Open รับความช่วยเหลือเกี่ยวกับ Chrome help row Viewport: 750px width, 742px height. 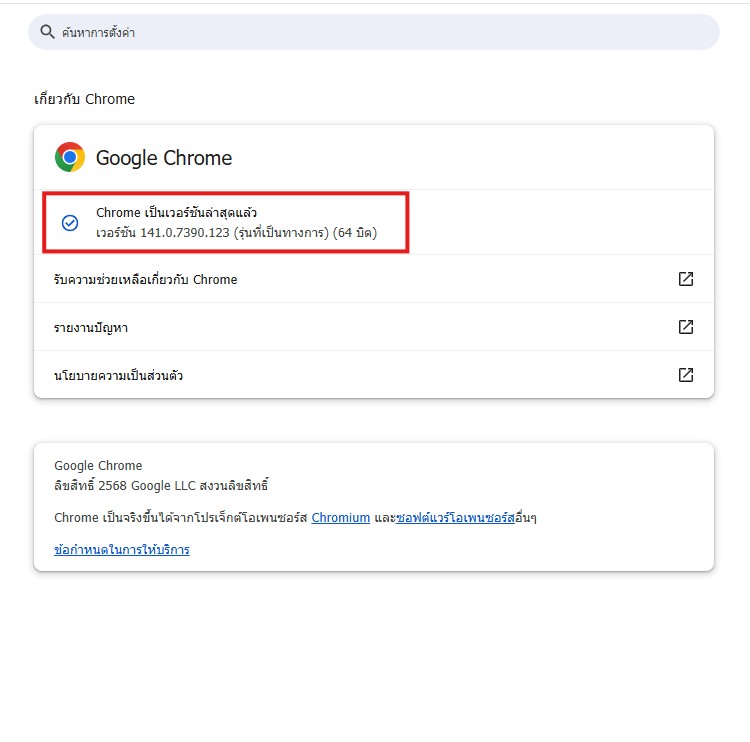pos(146,279)
